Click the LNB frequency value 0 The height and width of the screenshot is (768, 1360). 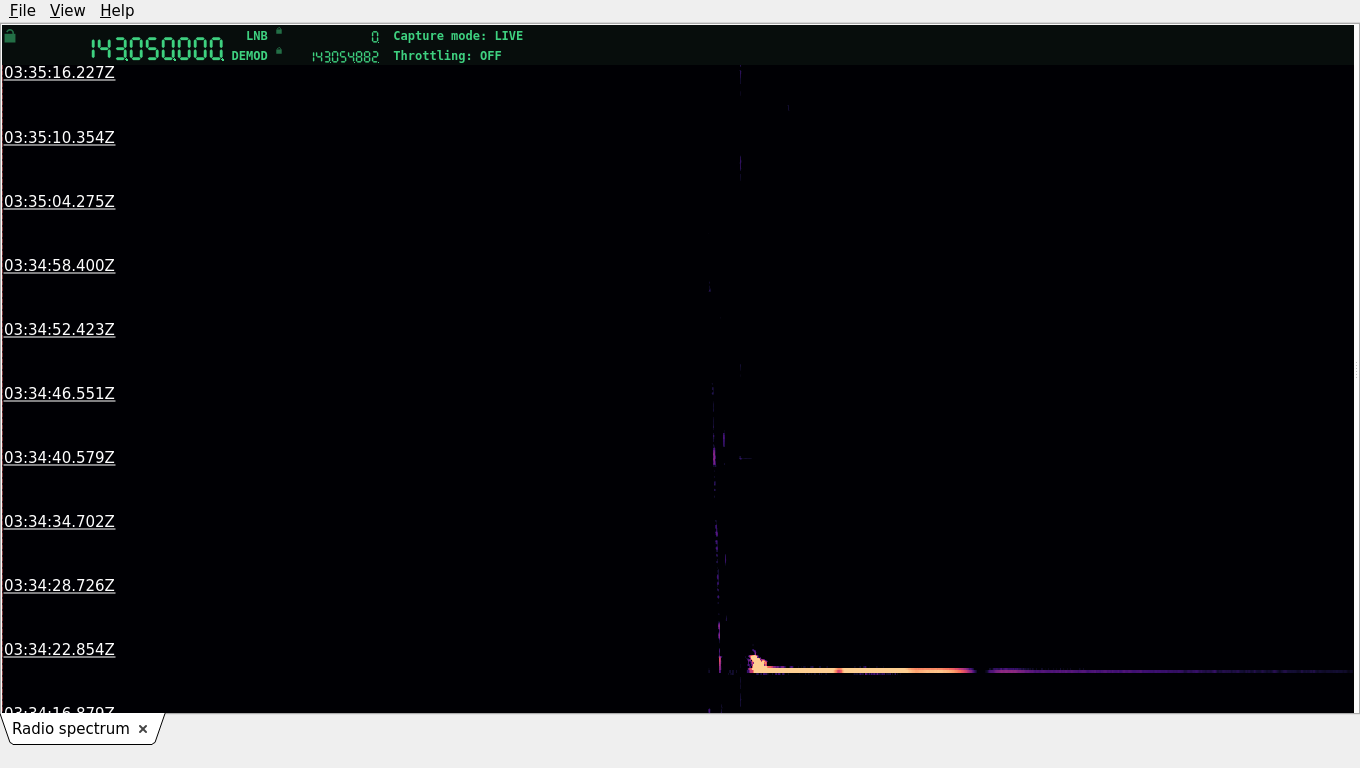click(x=375, y=36)
